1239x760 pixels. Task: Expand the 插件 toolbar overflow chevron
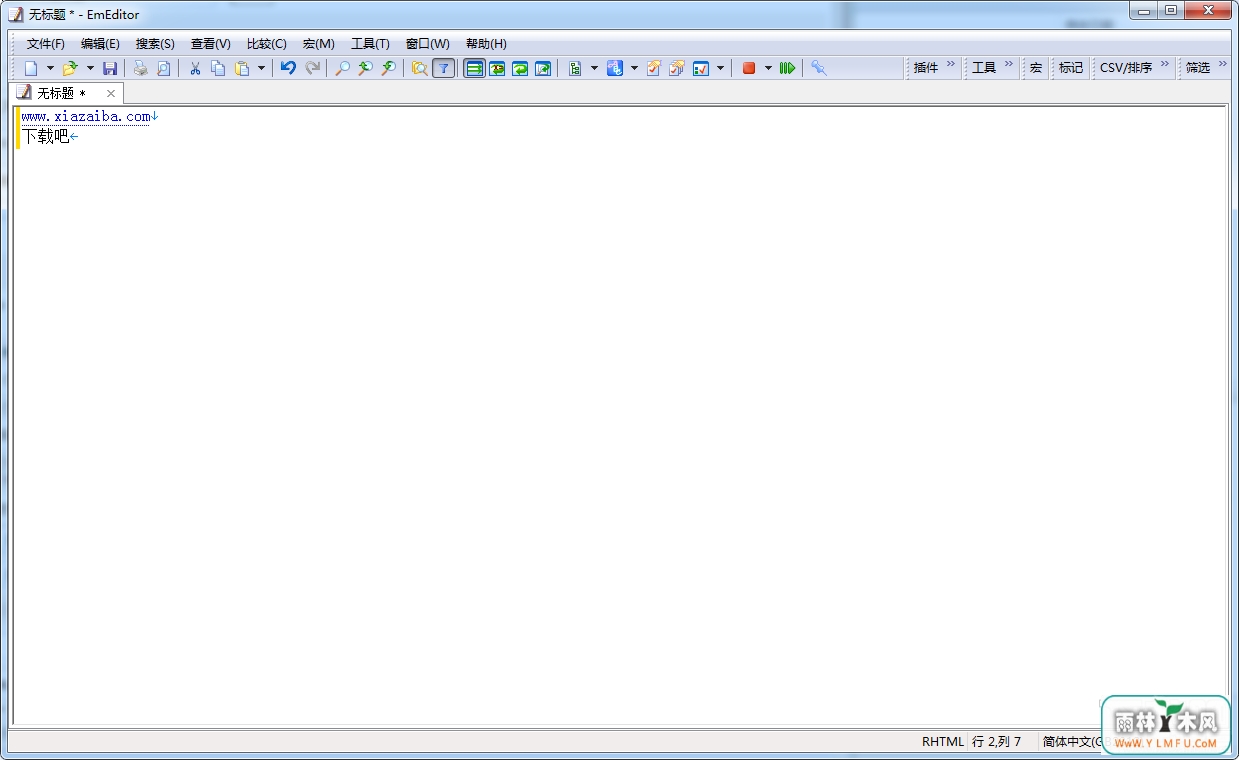point(951,64)
